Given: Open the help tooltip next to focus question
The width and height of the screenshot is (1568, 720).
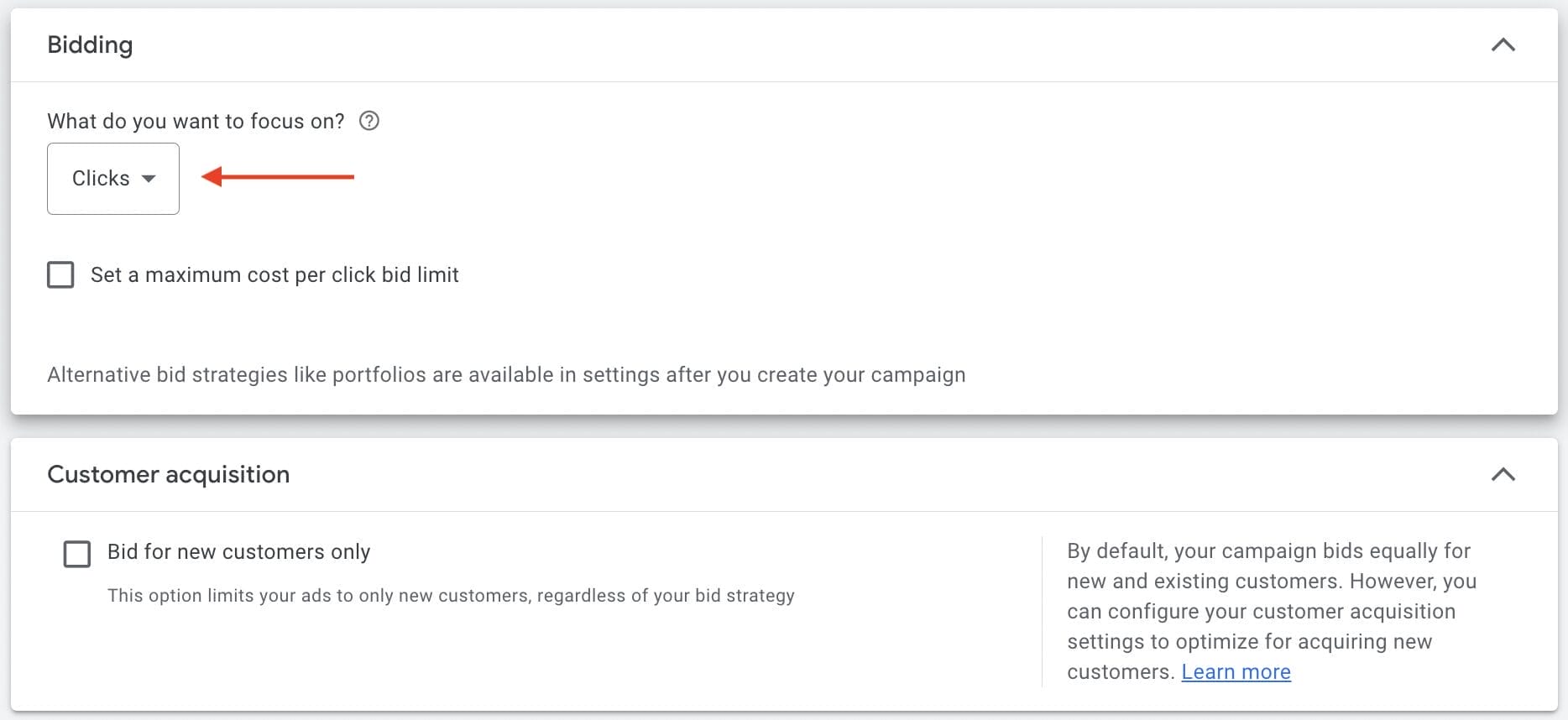Looking at the screenshot, I should click(368, 121).
